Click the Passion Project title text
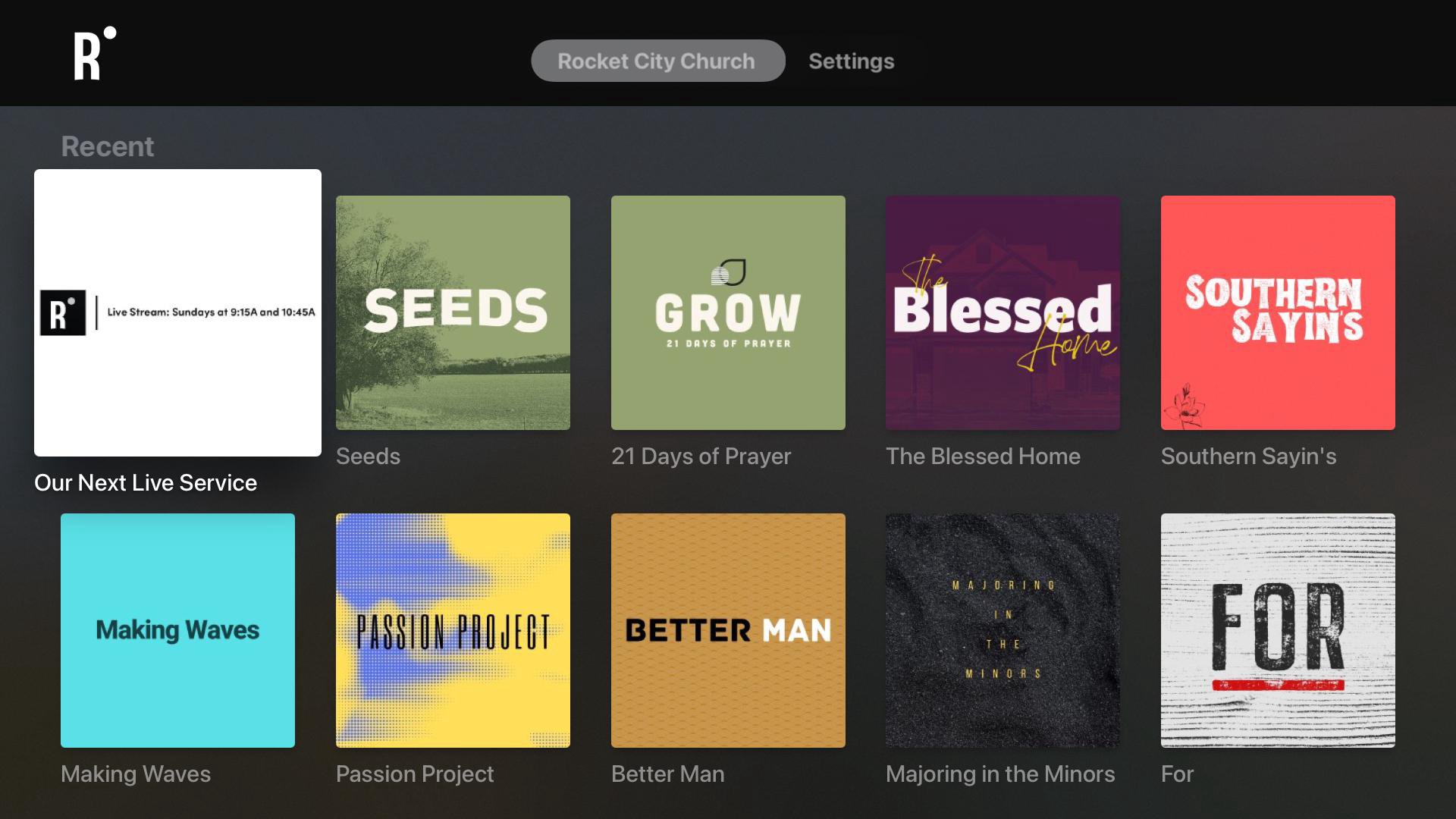The height and width of the screenshot is (819, 1456). tap(415, 773)
